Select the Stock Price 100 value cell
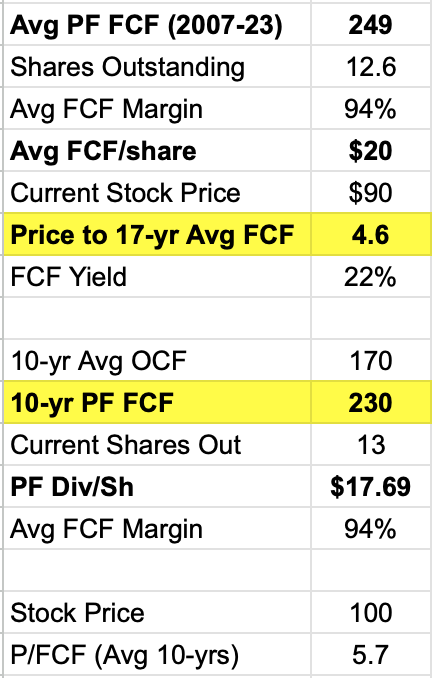Screen dimensions: 432x678 [371, 612]
